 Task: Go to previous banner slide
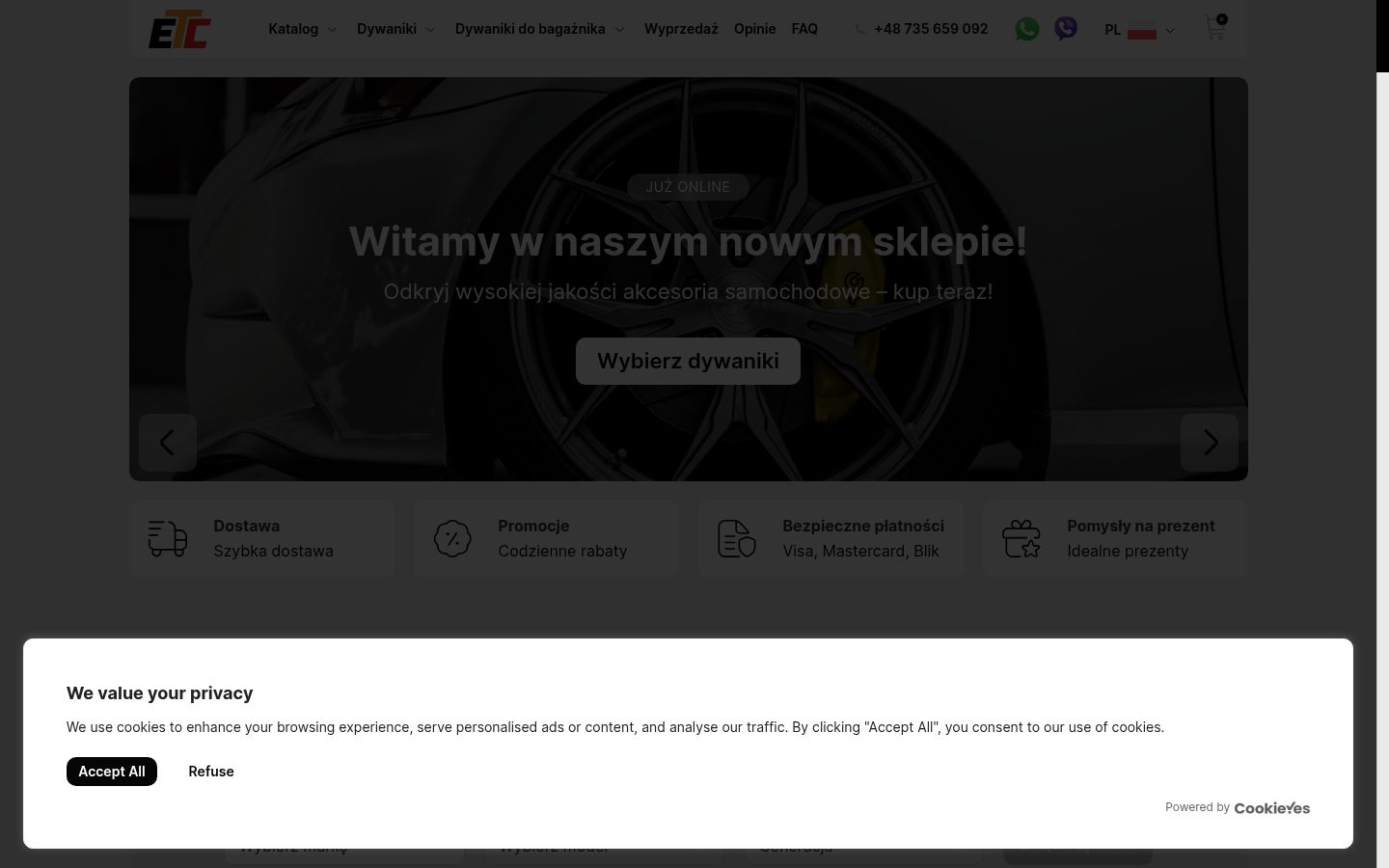[168, 443]
